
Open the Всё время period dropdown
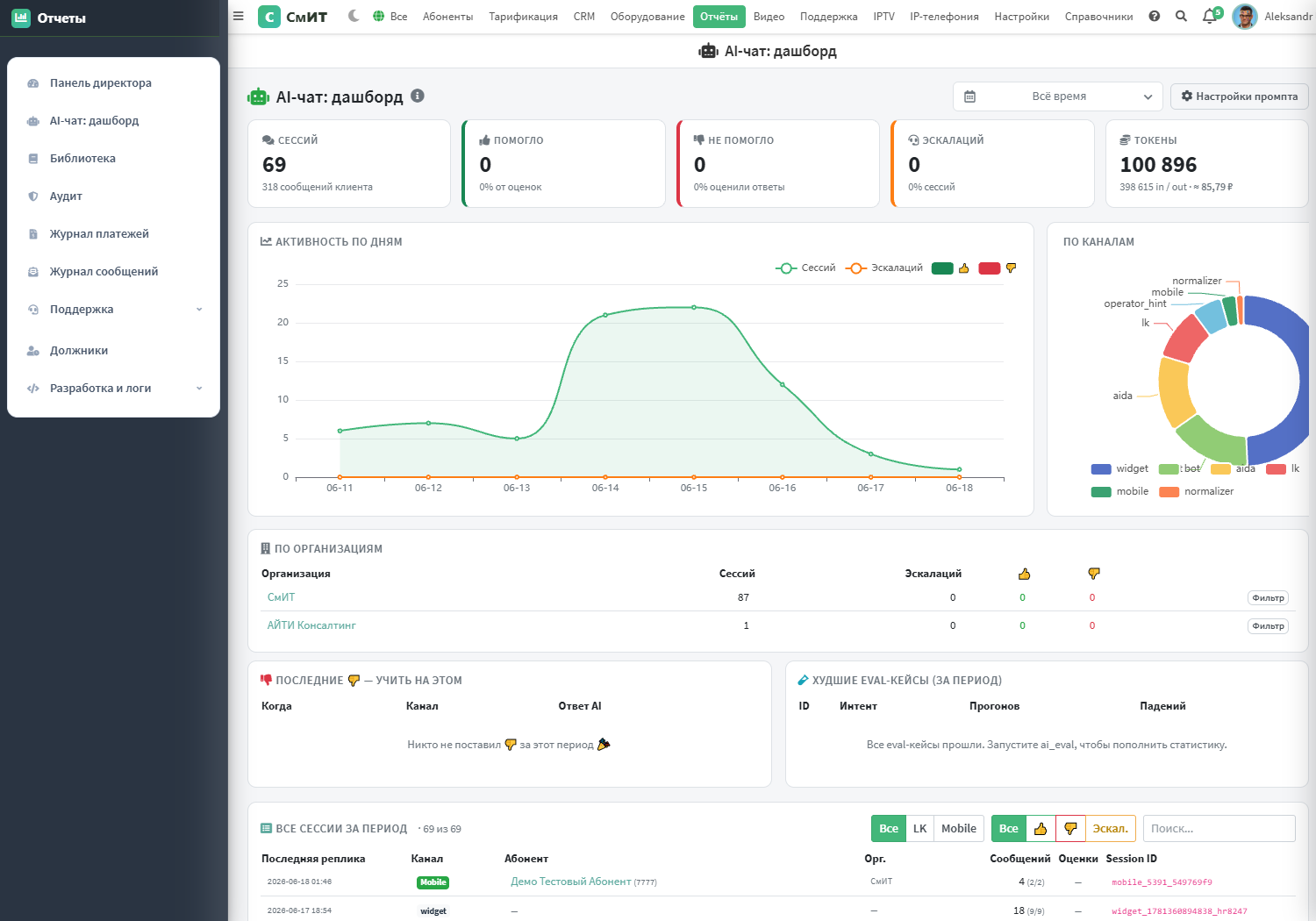pyautogui.click(x=1057, y=96)
